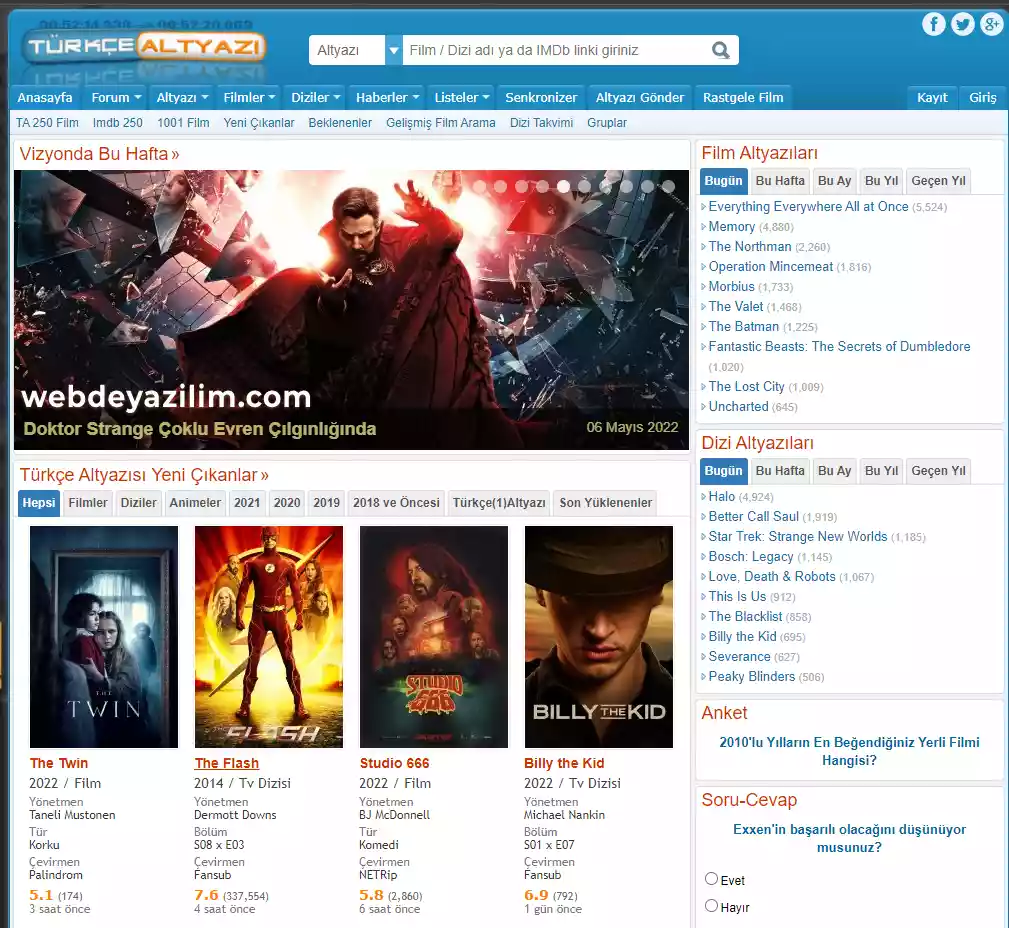
Task: Select the first banner slider dot
Action: point(479,187)
